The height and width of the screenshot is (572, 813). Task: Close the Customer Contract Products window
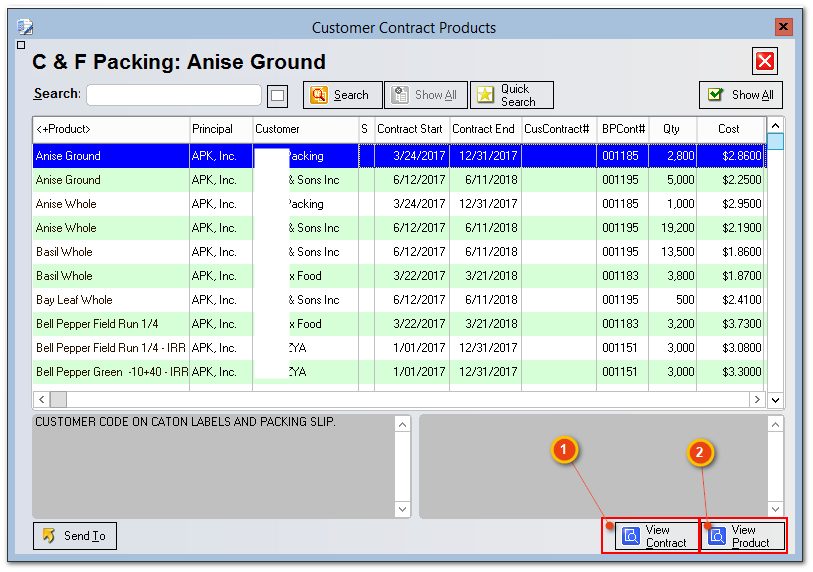[x=783, y=26]
